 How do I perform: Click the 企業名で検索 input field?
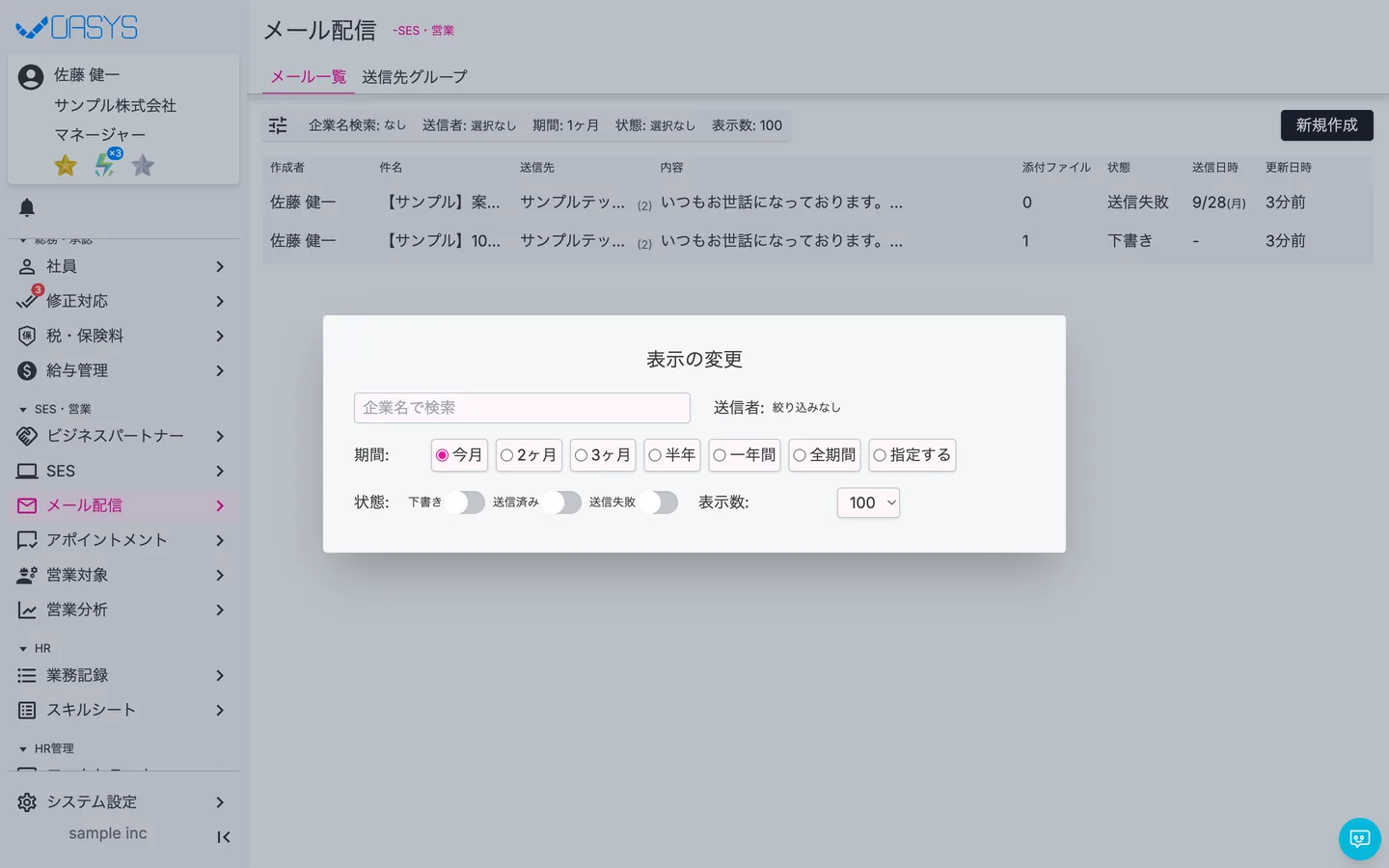click(522, 408)
